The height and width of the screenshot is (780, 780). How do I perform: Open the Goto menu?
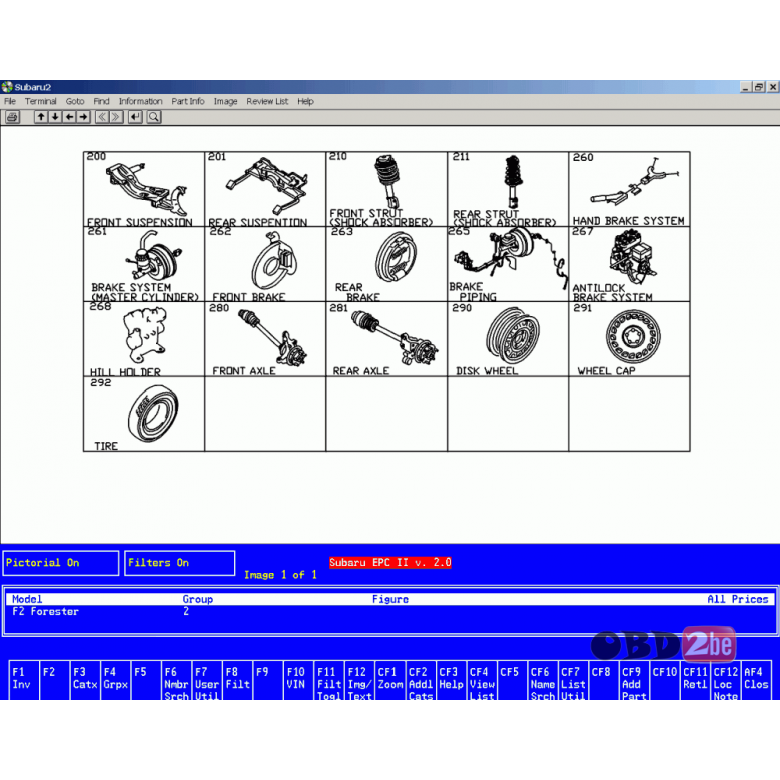pos(75,101)
